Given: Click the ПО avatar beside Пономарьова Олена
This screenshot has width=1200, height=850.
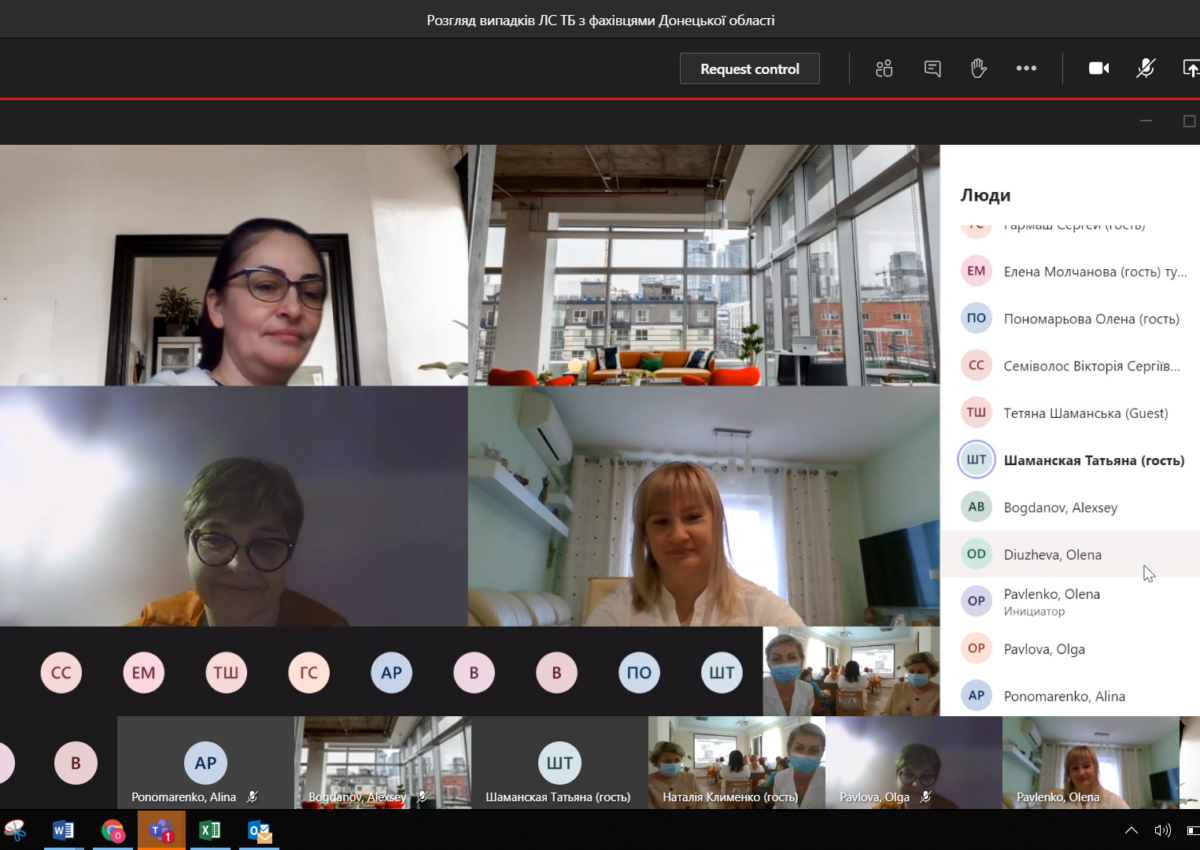Looking at the screenshot, I should [976, 319].
